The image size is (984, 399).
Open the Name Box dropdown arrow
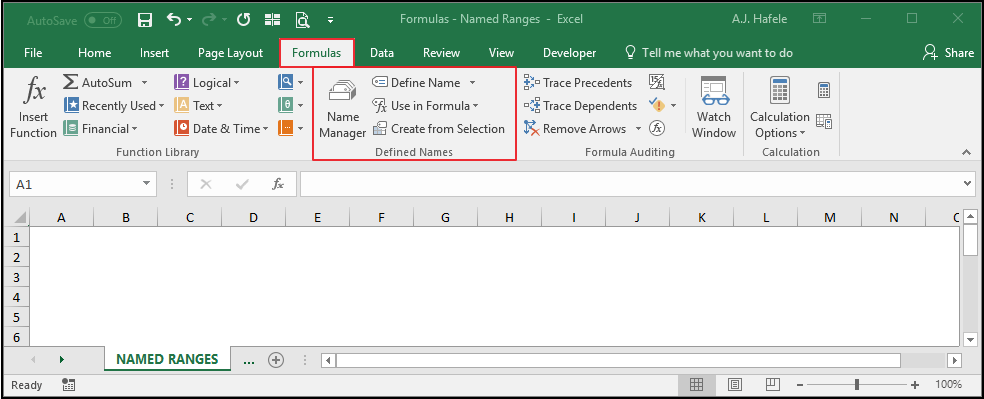pyautogui.click(x=147, y=184)
